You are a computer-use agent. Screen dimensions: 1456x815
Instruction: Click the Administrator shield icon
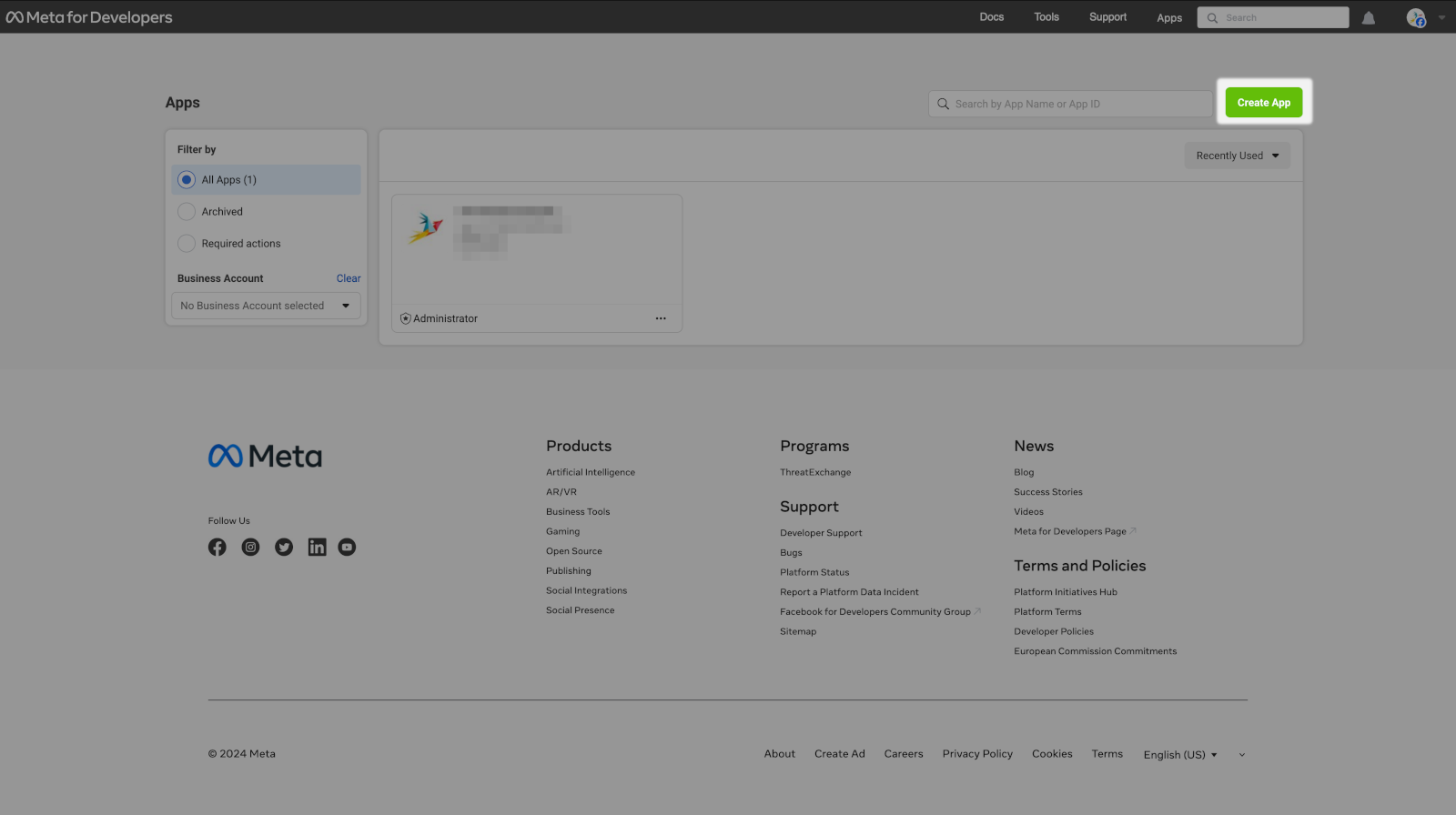(x=406, y=318)
